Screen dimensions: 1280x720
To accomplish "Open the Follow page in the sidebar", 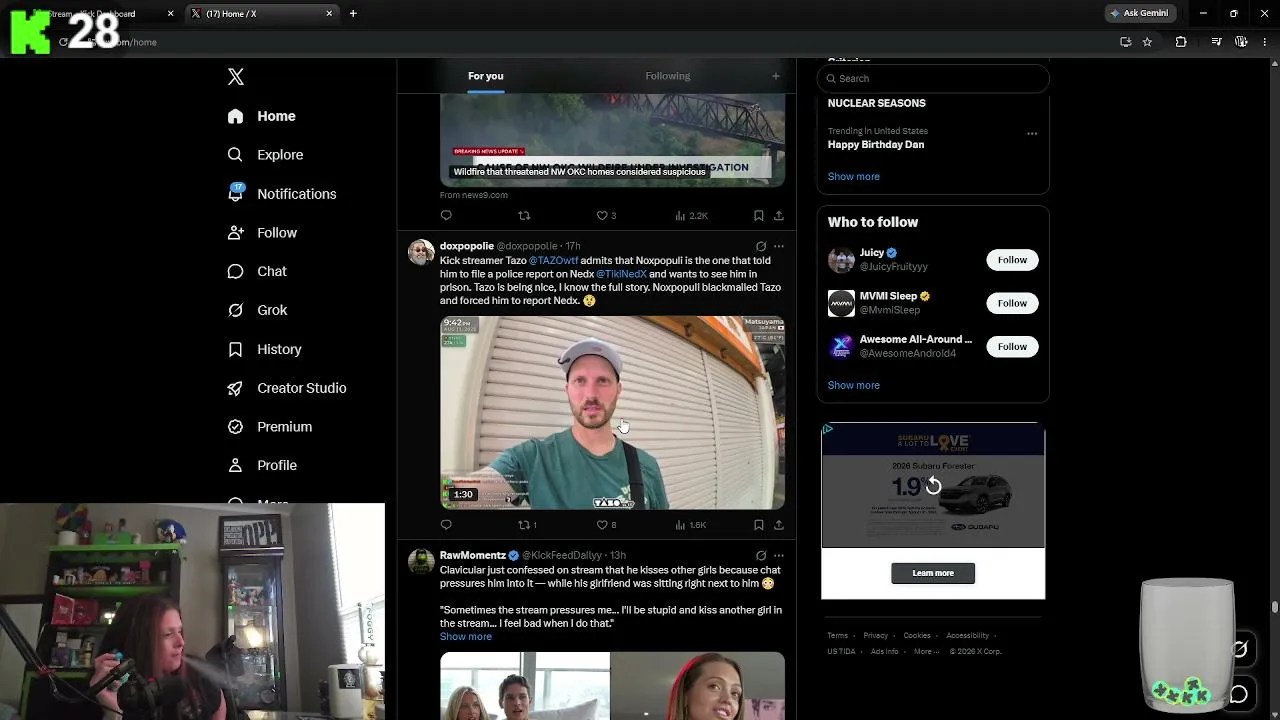I will (x=262, y=233).
